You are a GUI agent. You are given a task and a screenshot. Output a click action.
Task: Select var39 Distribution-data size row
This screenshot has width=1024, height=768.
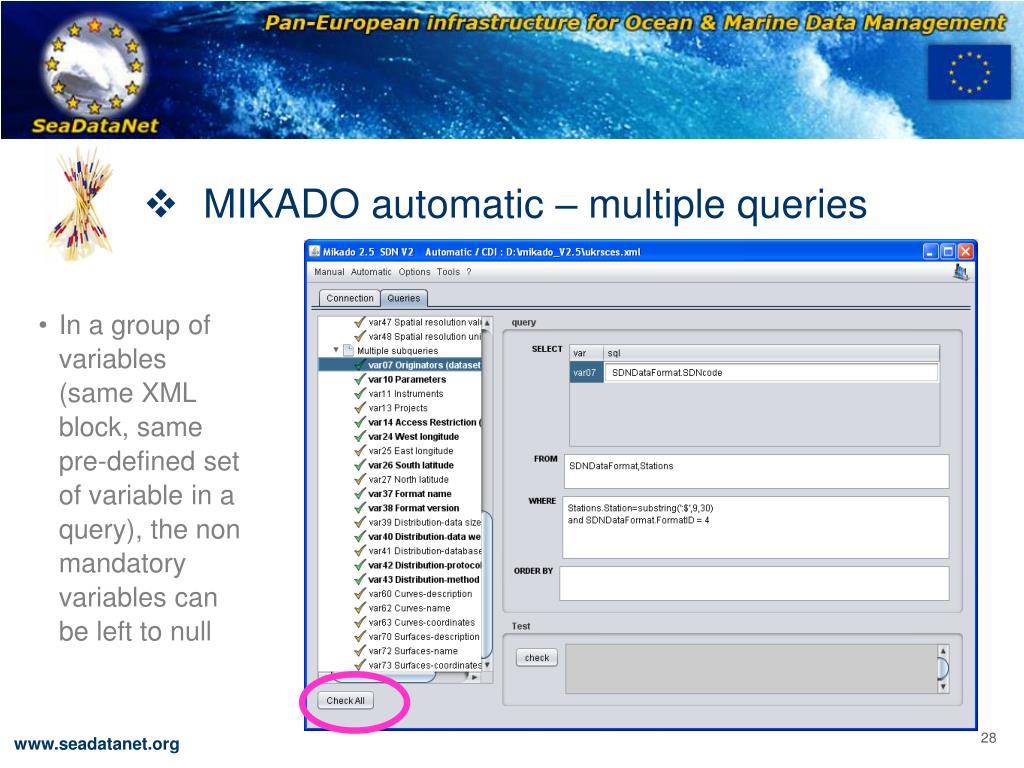point(417,522)
